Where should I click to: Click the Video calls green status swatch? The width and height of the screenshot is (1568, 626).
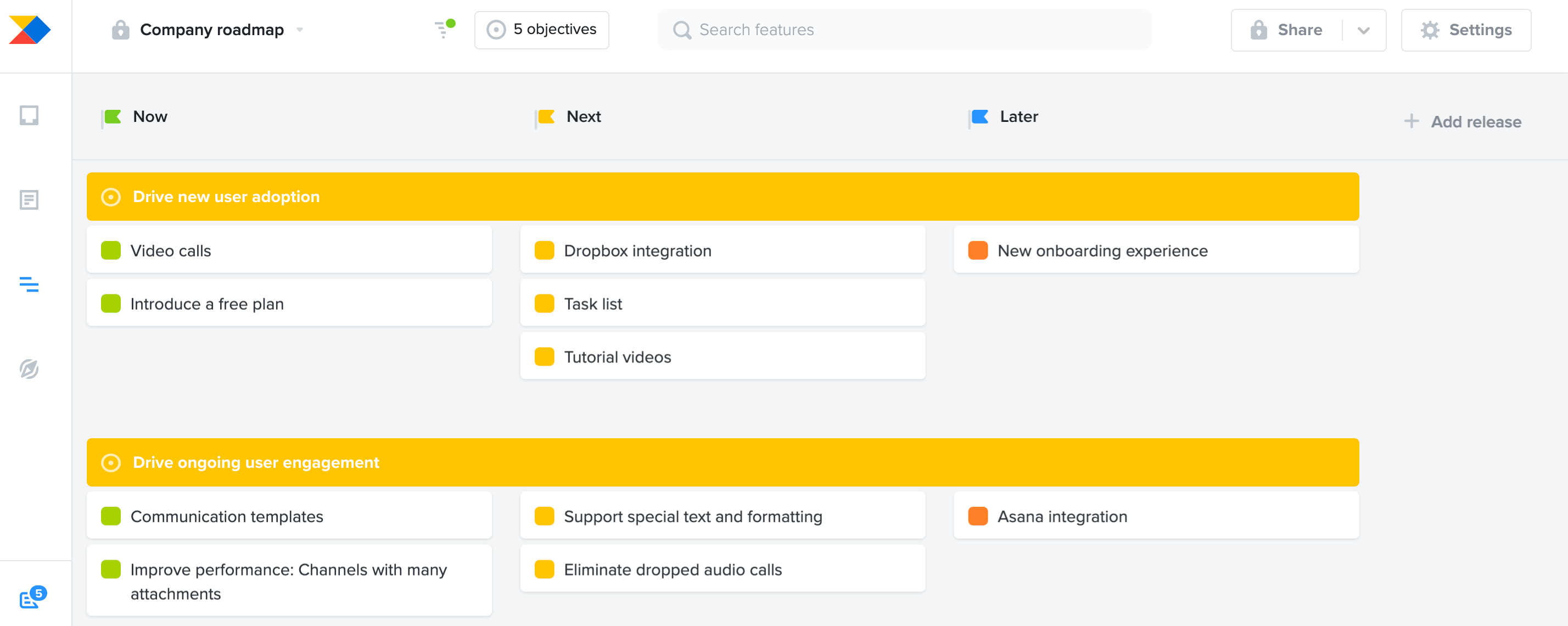111,250
